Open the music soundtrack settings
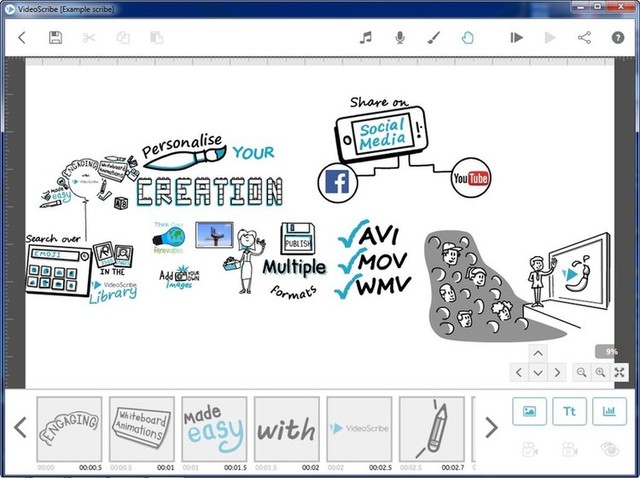The width and height of the screenshot is (640, 478). pyautogui.click(x=366, y=38)
